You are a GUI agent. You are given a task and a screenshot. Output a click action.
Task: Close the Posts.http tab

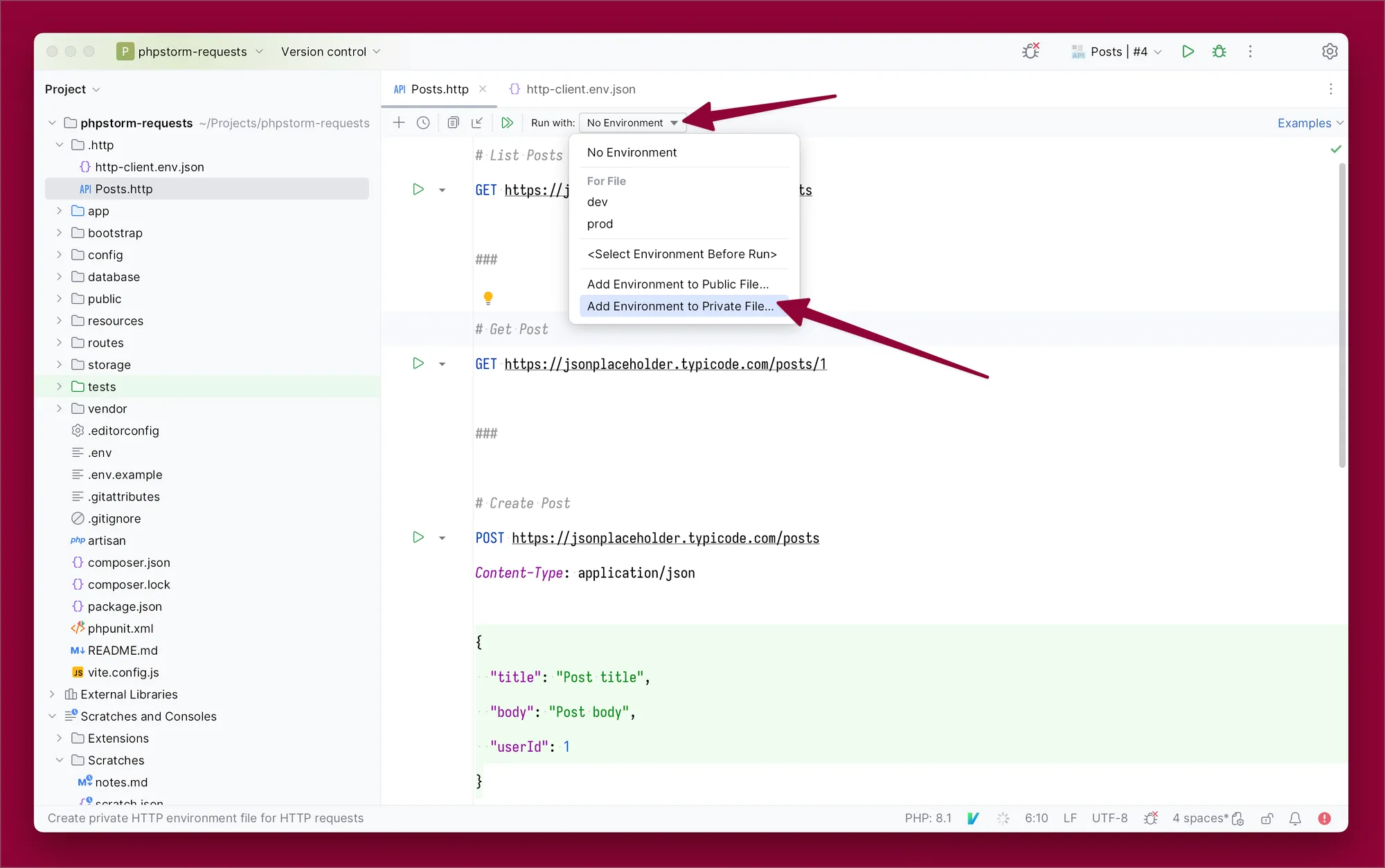(x=483, y=89)
